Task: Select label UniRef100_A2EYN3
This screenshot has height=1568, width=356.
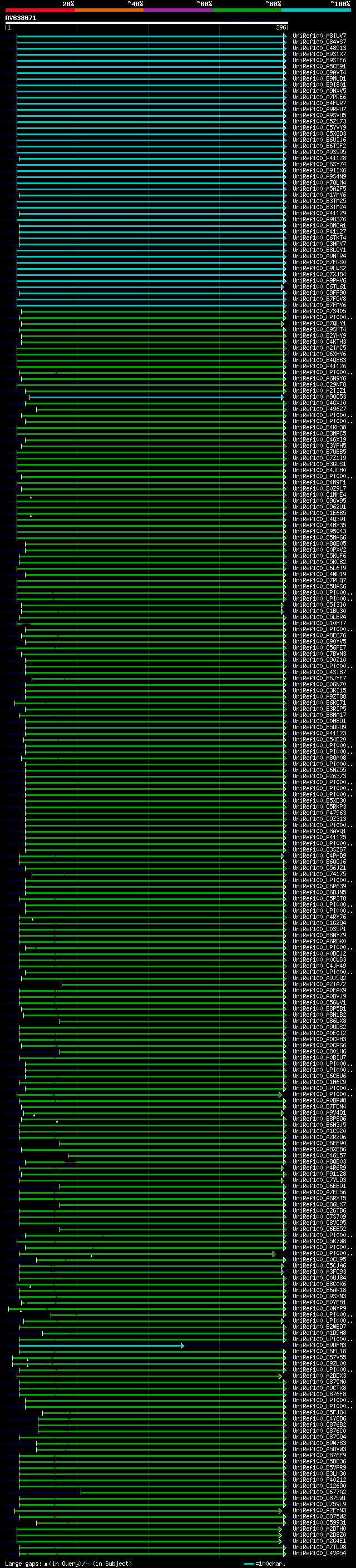Action: click(x=319, y=1510)
